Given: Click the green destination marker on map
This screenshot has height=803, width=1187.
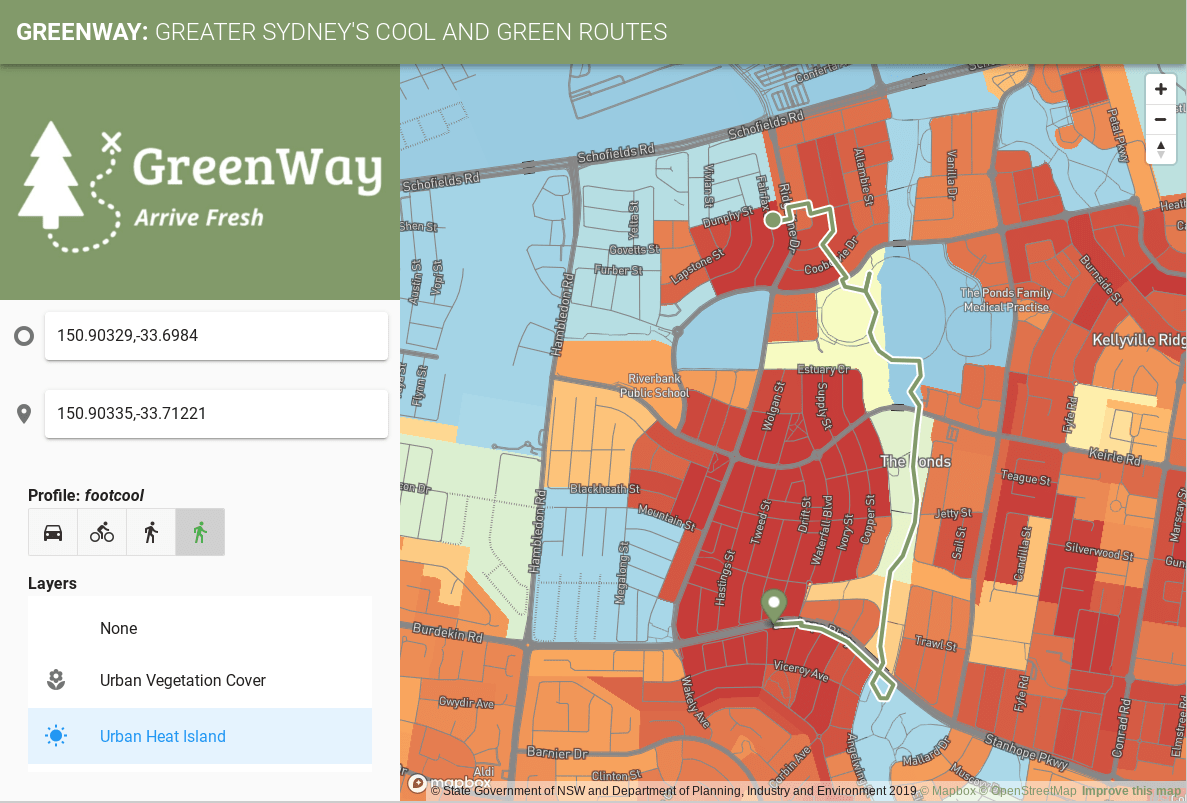Looking at the screenshot, I should (x=774, y=606).
